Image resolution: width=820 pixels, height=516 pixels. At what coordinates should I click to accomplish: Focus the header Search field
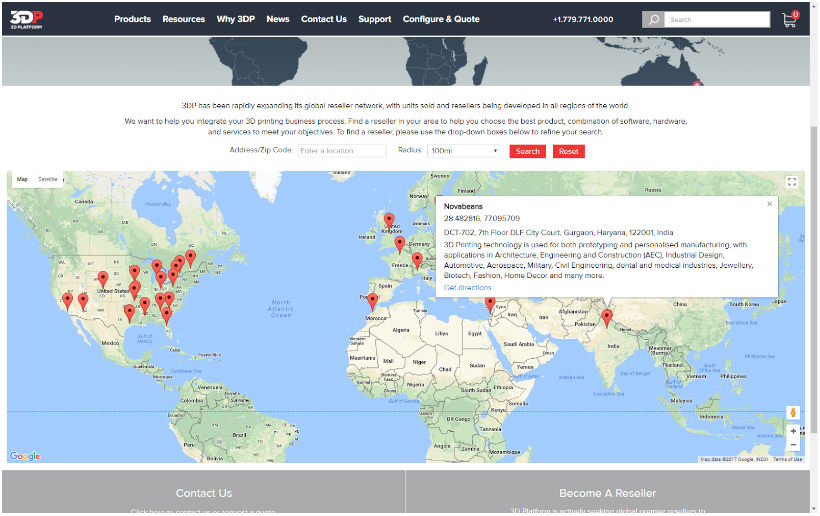click(x=717, y=20)
